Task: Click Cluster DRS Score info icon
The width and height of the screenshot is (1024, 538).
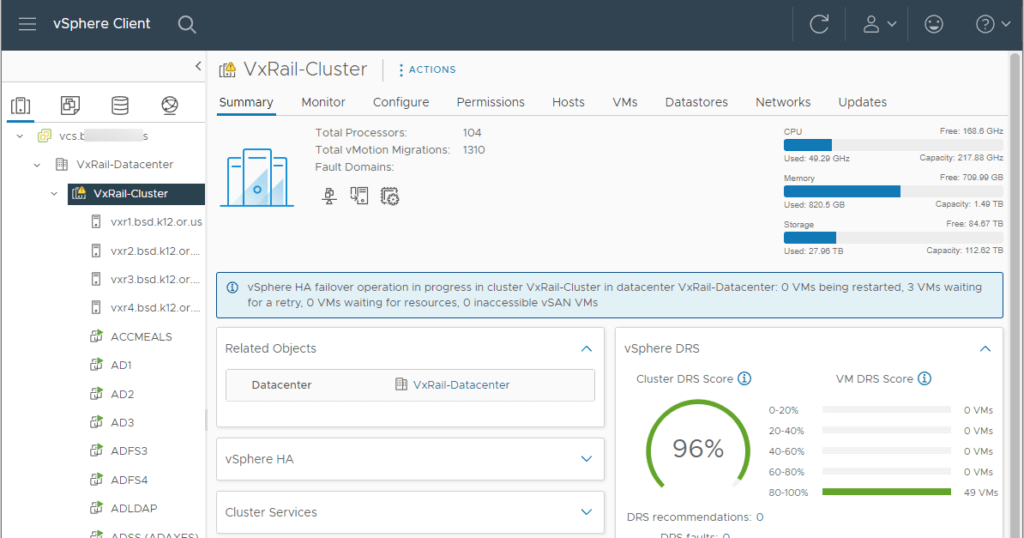Action: 744,379
